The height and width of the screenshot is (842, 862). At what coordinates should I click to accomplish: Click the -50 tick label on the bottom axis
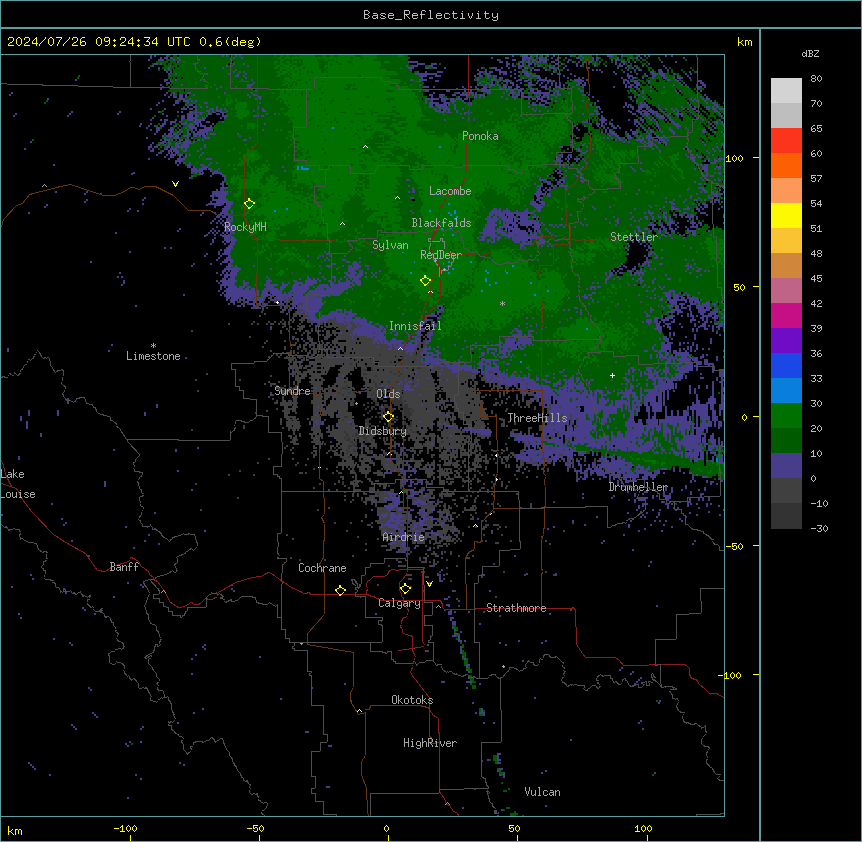[x=255, y=828]
